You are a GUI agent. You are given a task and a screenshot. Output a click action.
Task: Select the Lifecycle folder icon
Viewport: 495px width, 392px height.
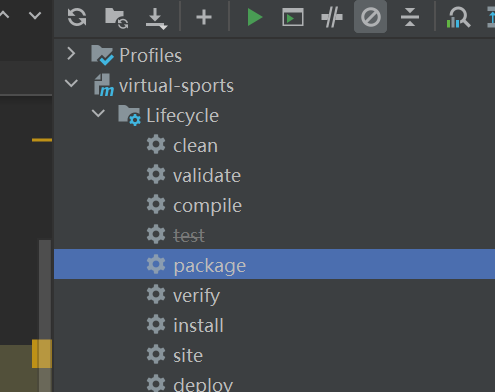(129, 115)
